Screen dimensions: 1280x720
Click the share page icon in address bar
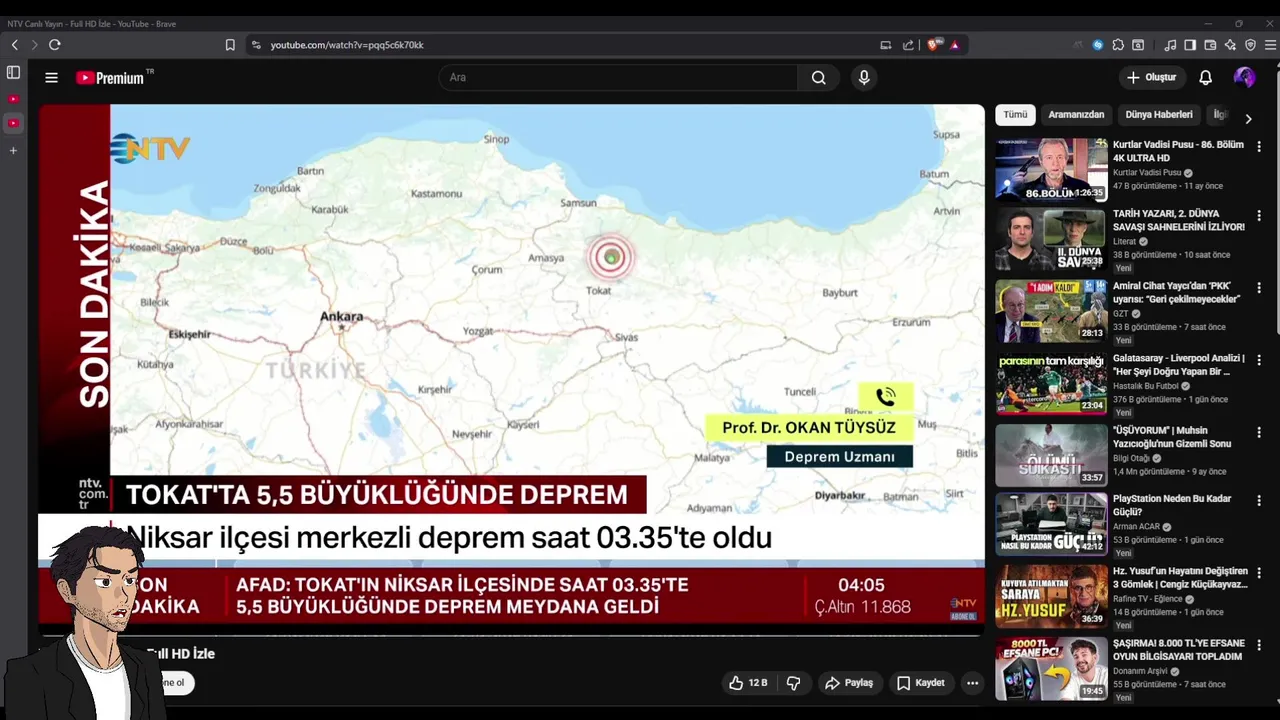(908, 45)
